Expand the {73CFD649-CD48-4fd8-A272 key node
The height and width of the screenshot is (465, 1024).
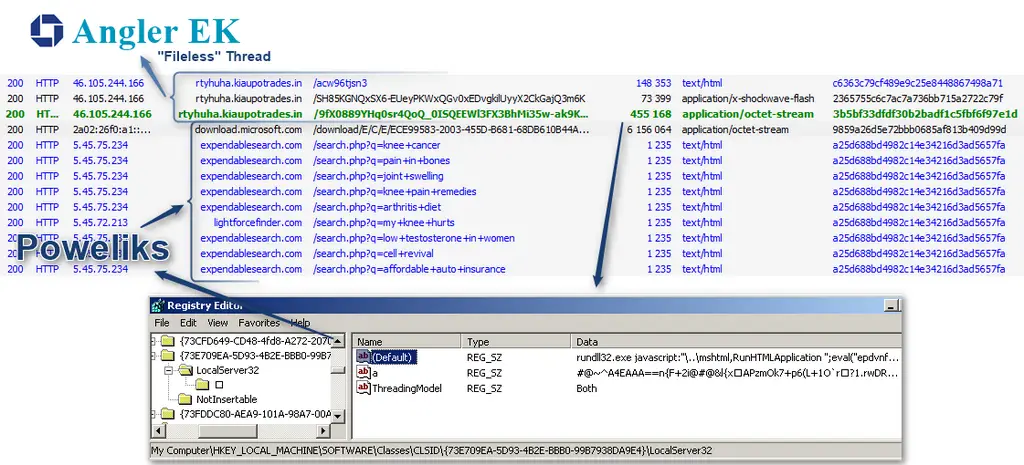pos(153,341)
